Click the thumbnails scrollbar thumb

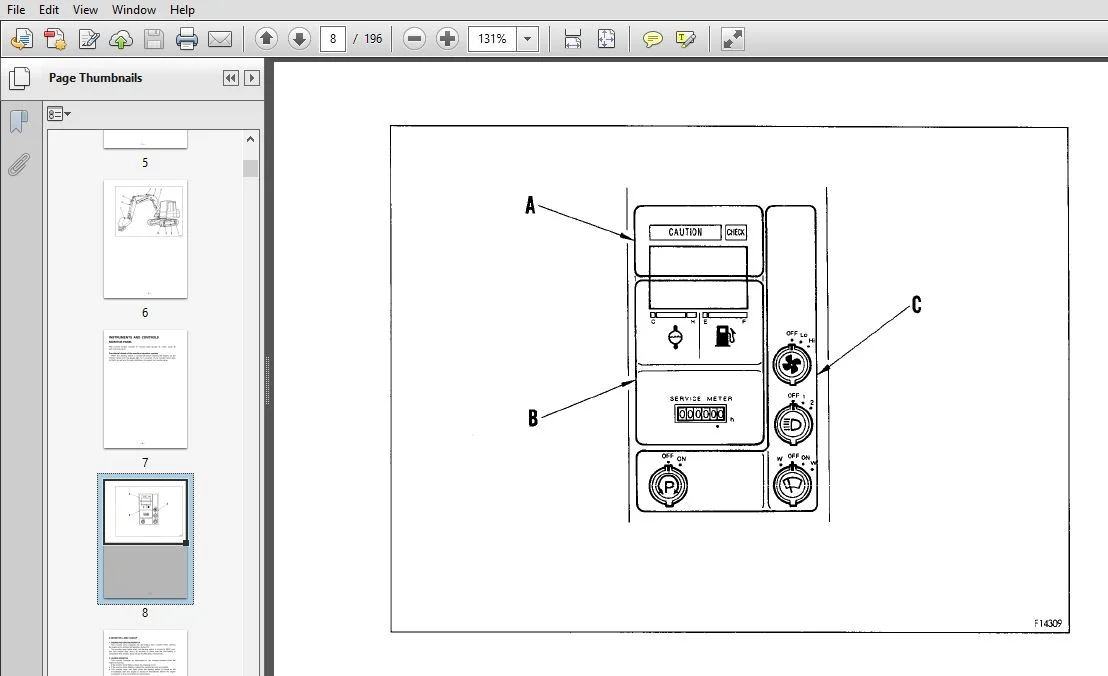pos(250,168)
